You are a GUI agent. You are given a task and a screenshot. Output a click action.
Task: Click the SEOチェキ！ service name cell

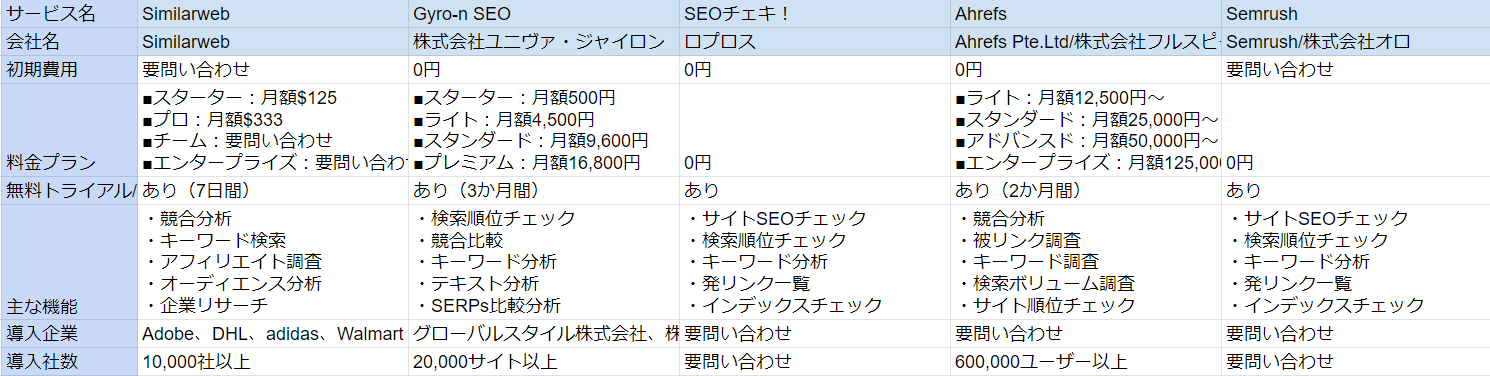[816, 15]
